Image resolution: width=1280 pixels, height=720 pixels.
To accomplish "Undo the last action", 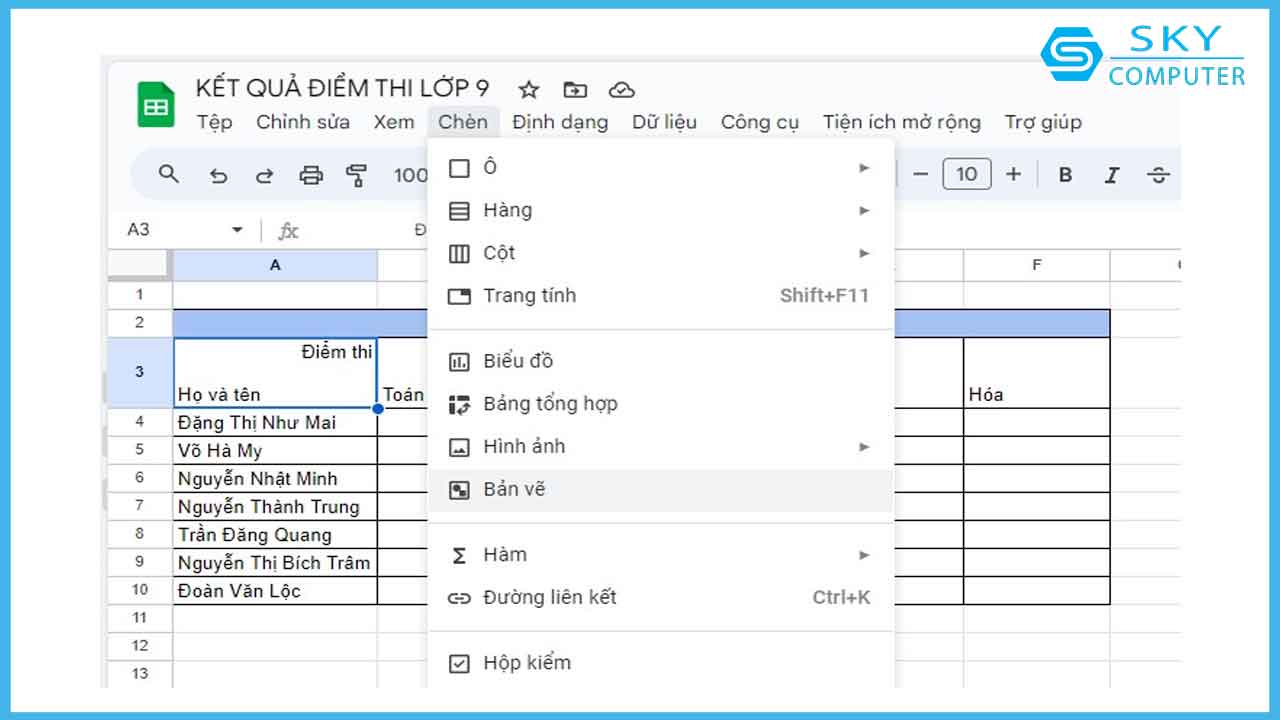I will pyautogui.click(x=218, y=176).
